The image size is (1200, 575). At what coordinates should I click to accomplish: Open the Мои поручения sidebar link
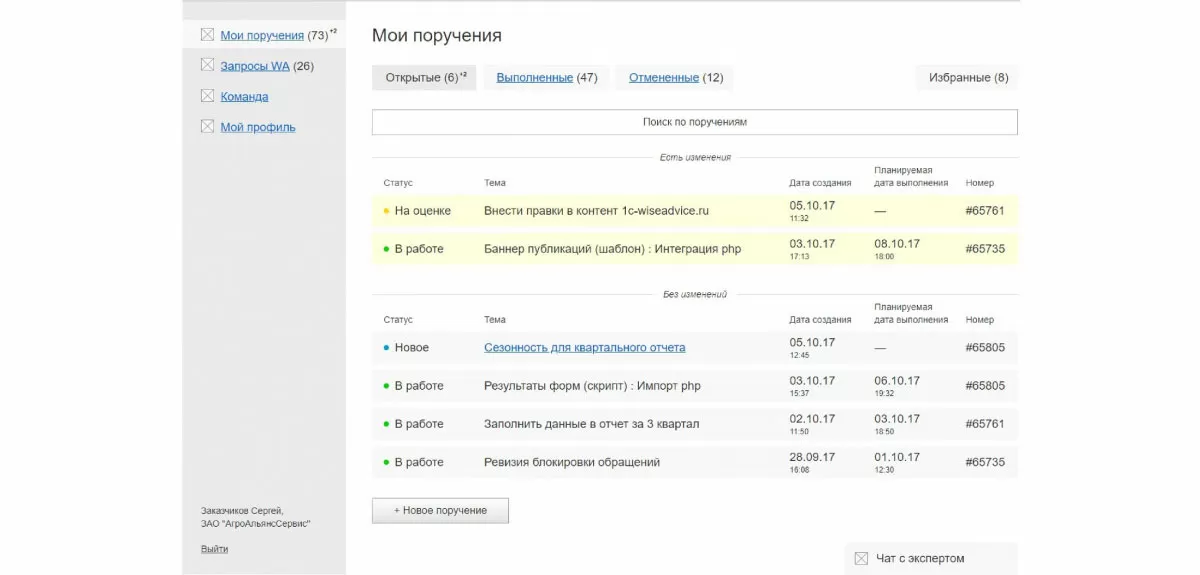(262, 35)
